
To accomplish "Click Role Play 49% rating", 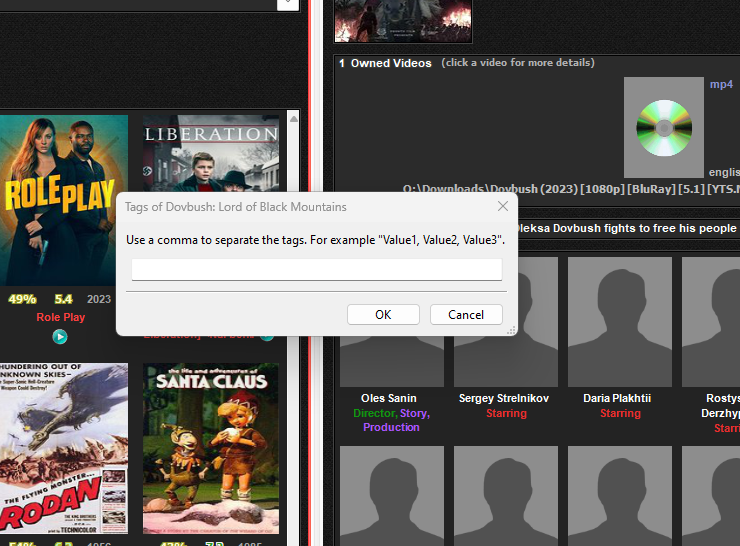I will pyautogui.click(x=22, y=299).
